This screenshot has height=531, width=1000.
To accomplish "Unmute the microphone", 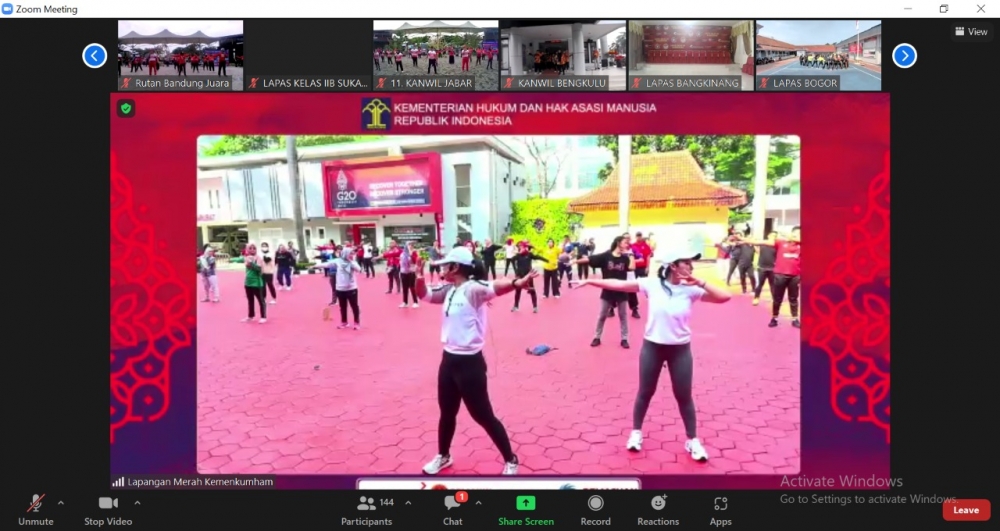I will pyautogui.click(x=36, y=510).
